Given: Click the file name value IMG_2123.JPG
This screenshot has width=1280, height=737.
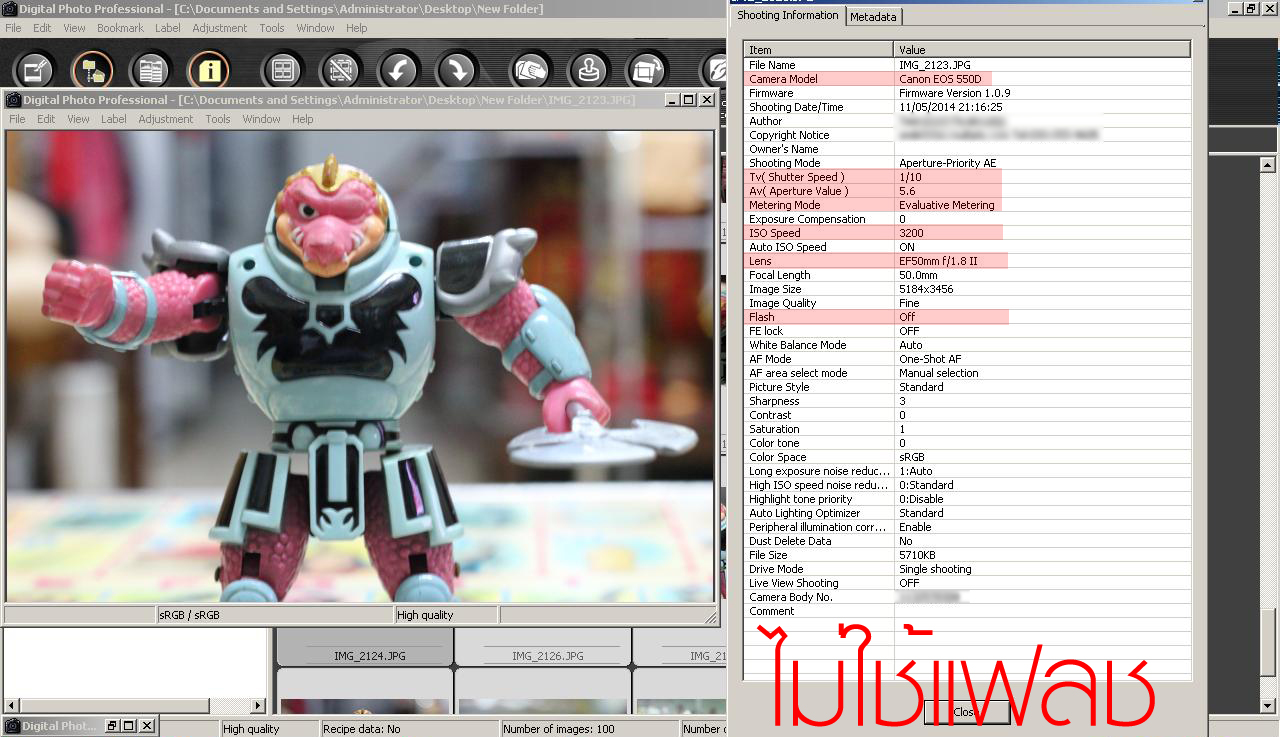Looking at the screenshot, I should click(x=934, y=65).
